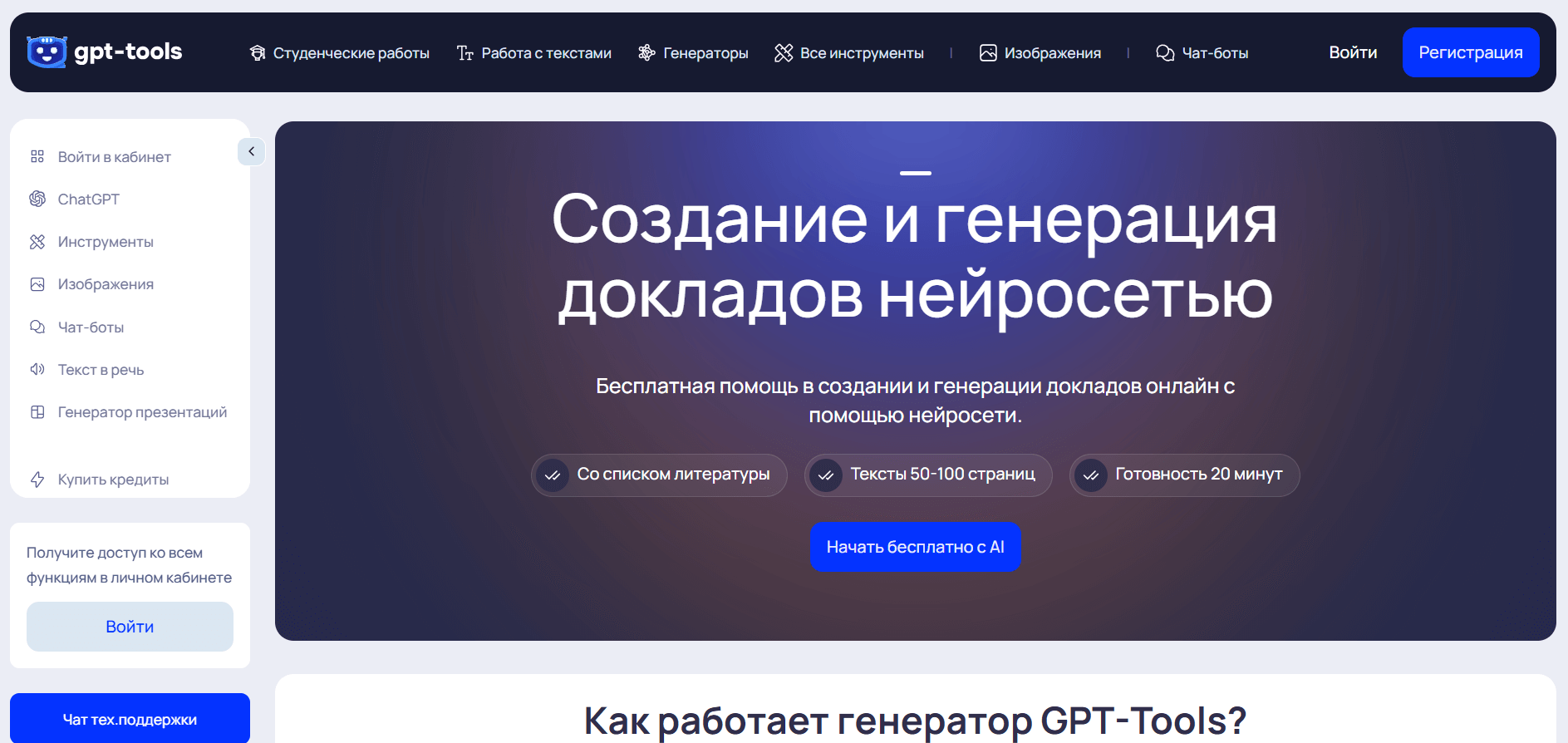Click heading Как работает генератор GPT-Tools?
The width and height of the screenshot is (1568, 743).
[x=915, y=721]
